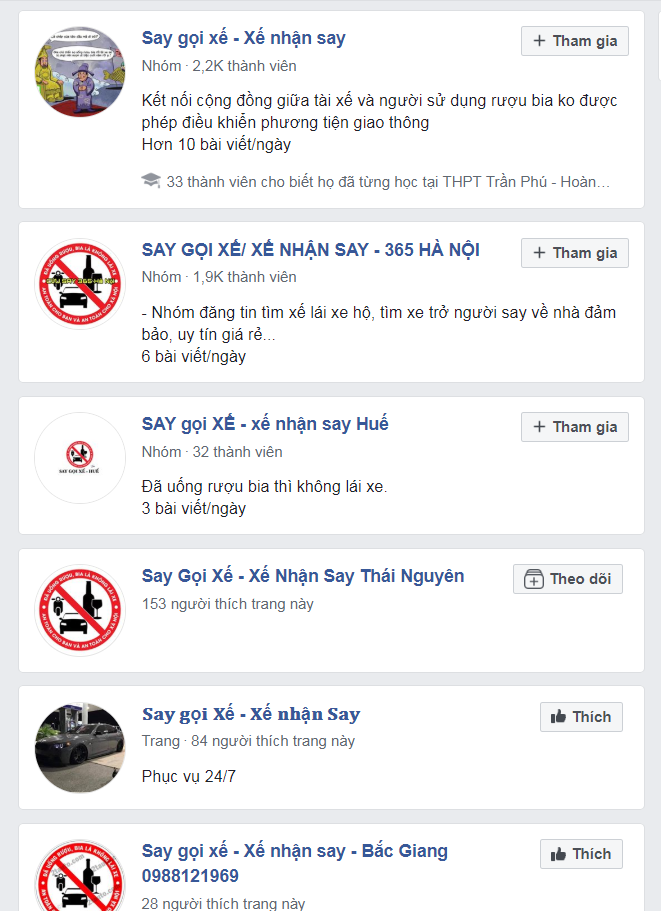The image size is (661, 911).
Task: Open 'SAY GỌI XẾ/ XẾ NHẬN SAY - 365 HÀ NỘI' link
Action: coord(311,250)
